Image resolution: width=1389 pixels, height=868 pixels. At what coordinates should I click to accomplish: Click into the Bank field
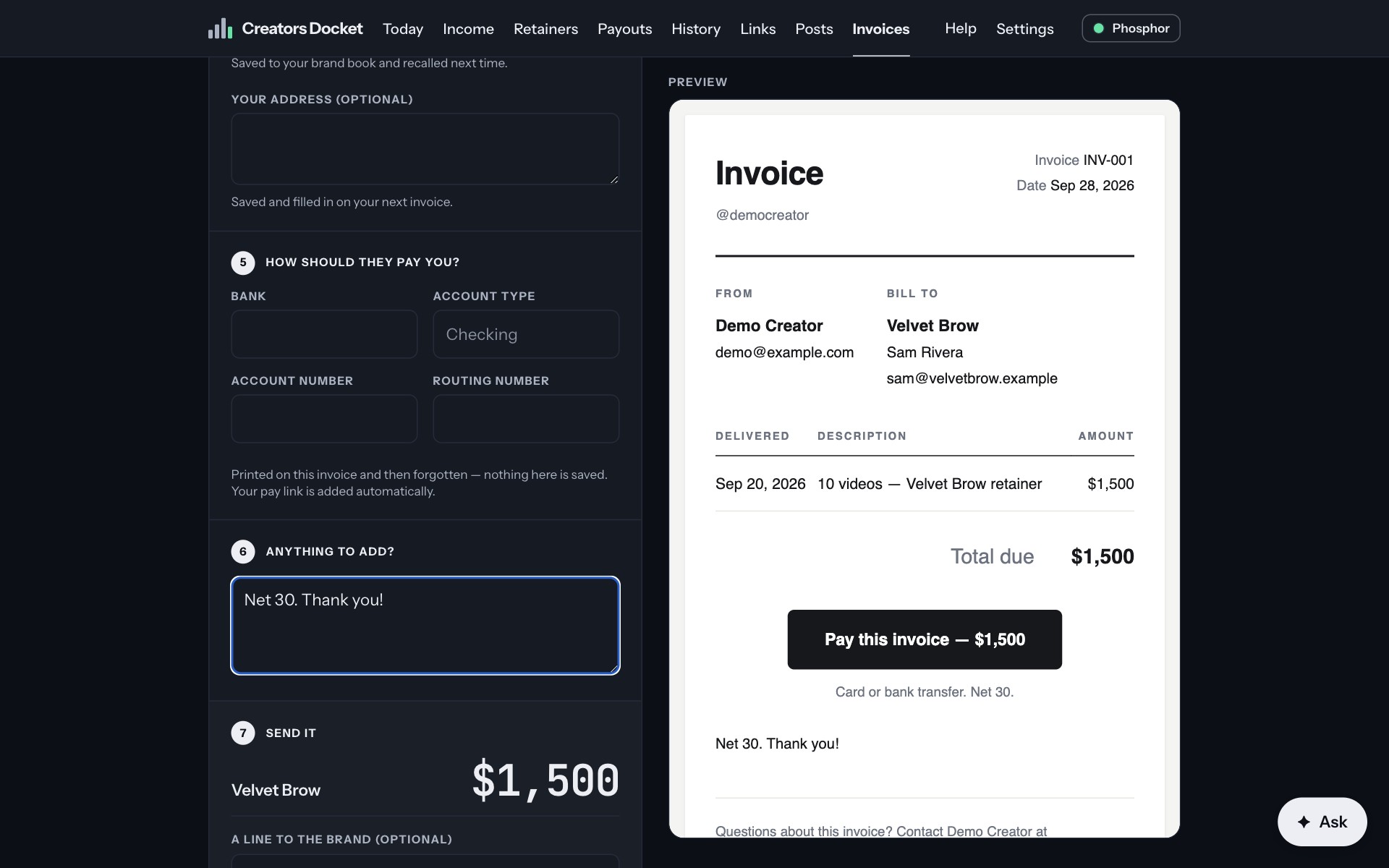tap(324, 334)
